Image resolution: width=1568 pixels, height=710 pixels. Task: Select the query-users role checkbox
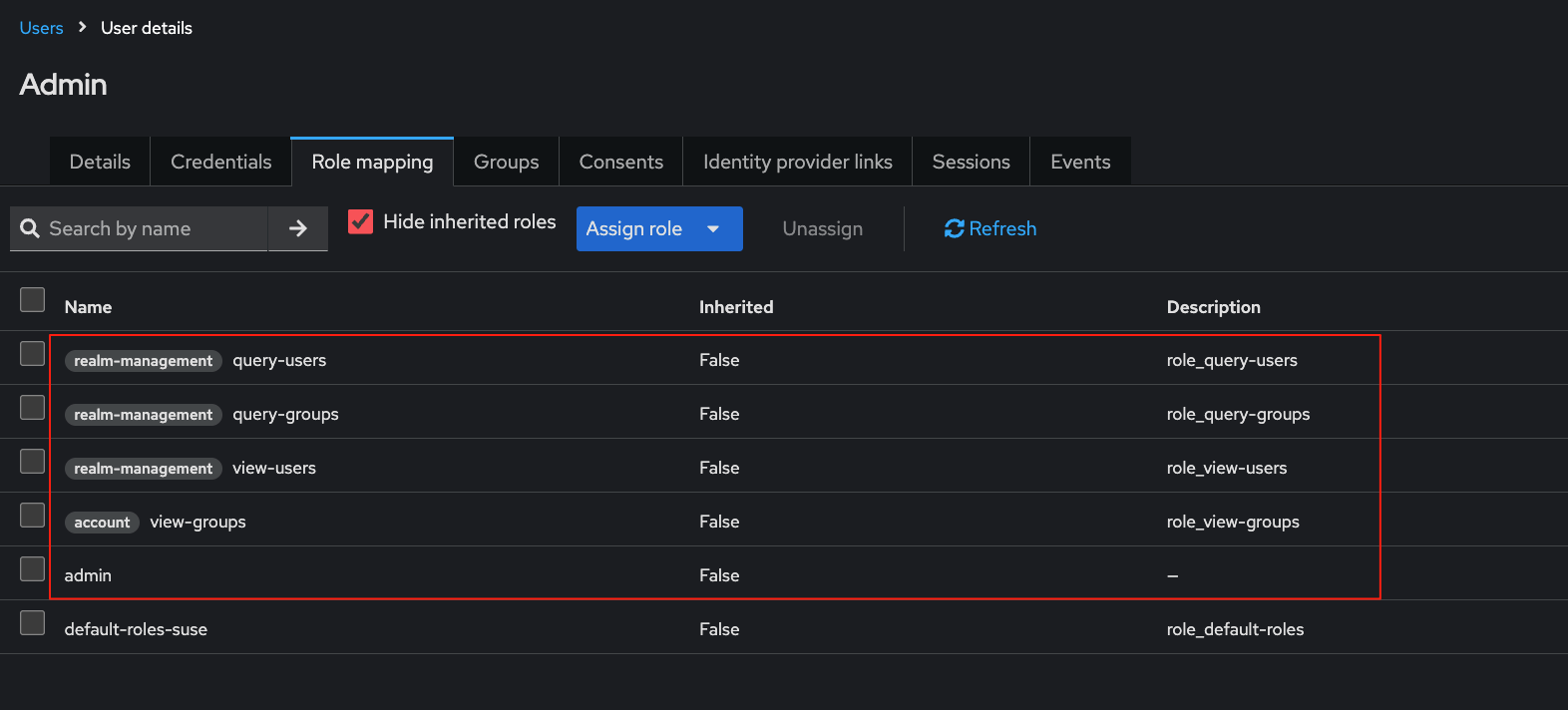(x=33, y=354)
